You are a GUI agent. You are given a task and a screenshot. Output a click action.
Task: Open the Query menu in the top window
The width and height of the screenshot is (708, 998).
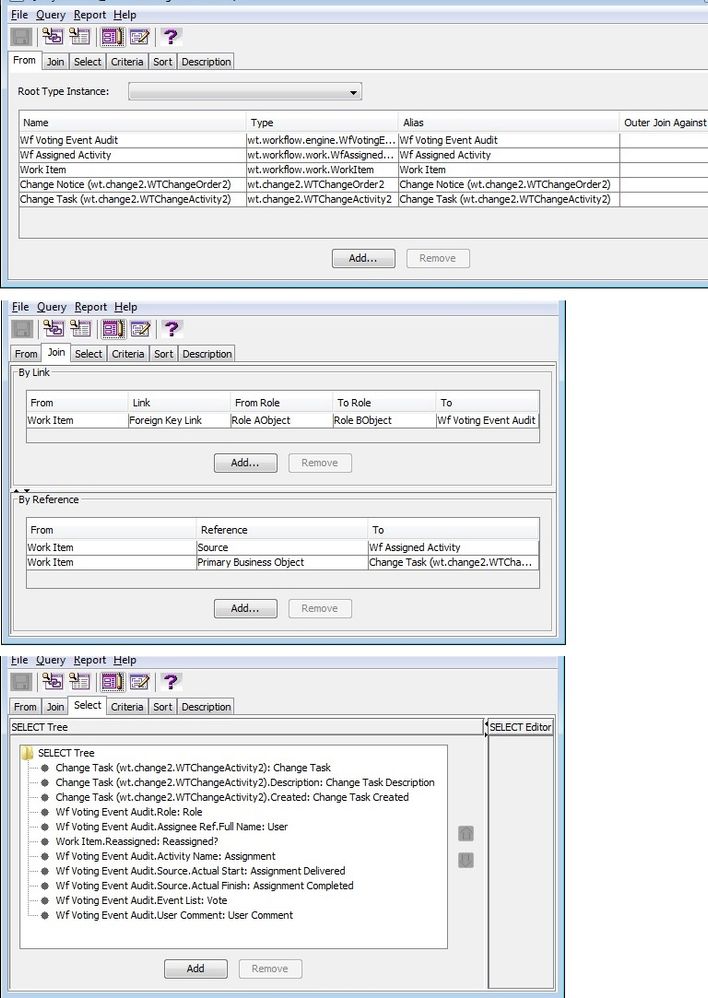[x=51, y=15]
